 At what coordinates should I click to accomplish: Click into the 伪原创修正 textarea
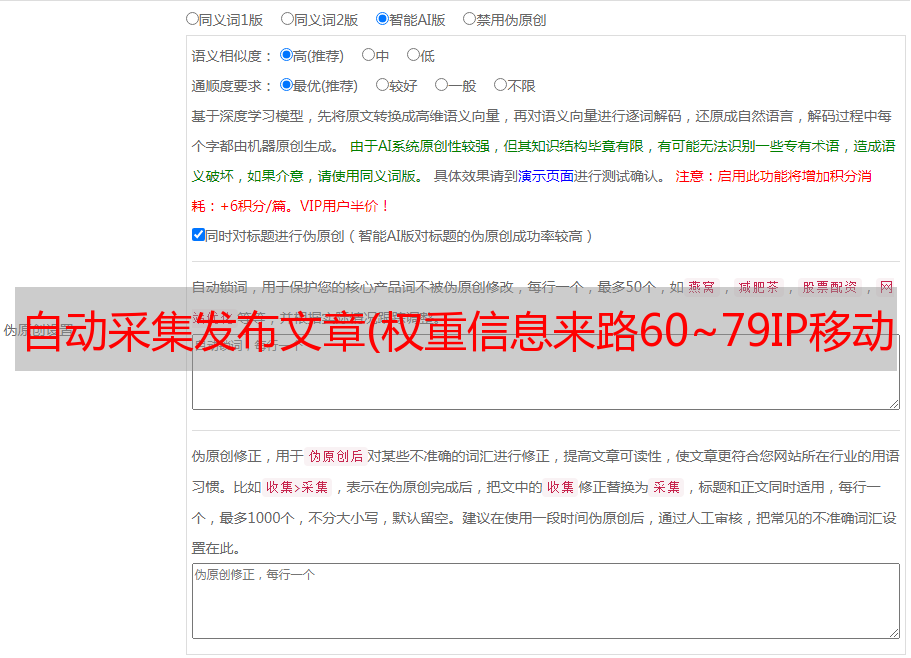coord(546,601)
